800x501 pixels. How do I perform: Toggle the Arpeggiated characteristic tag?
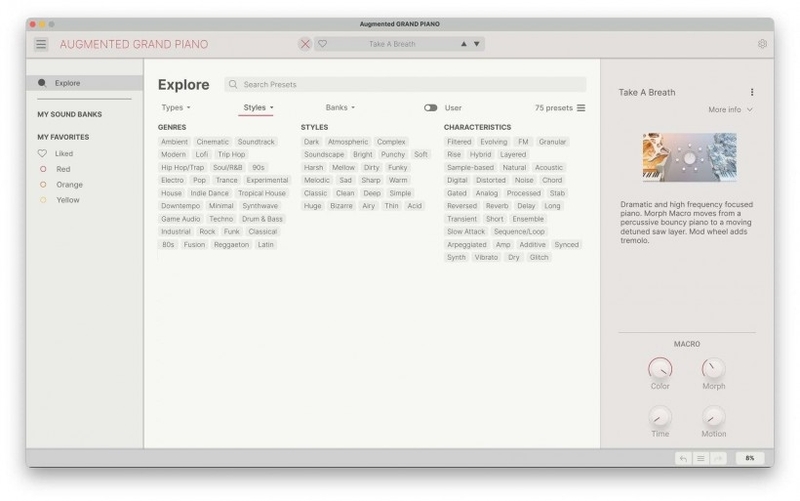tap(467, 245)
